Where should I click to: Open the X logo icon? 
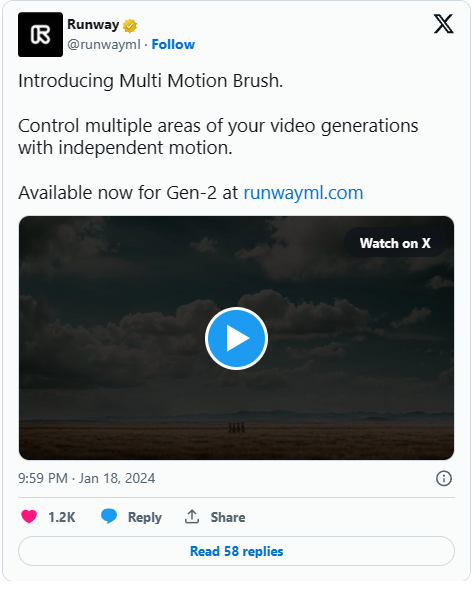(444, 24)
